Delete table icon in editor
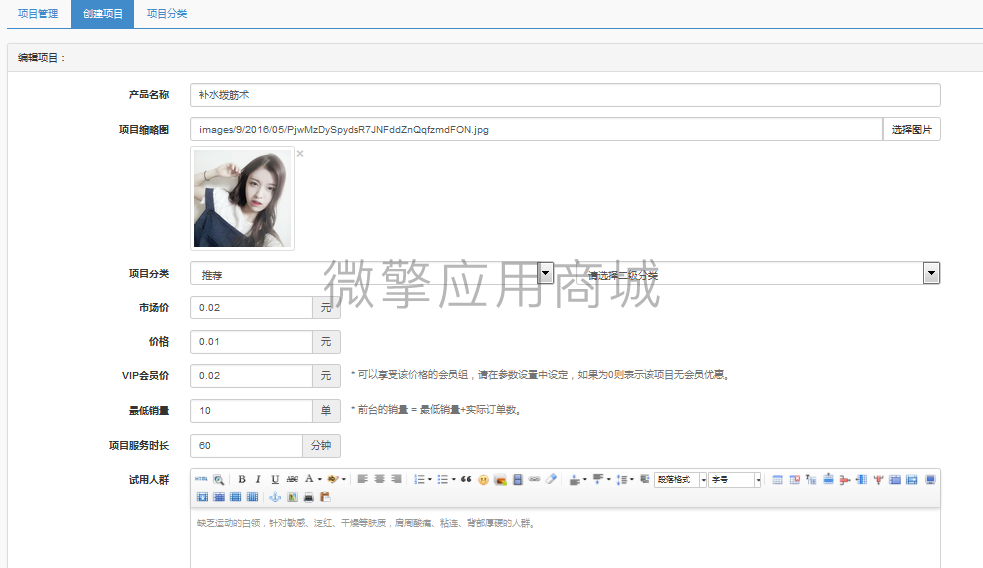The image size is (983, 568). tap(794, 480)
